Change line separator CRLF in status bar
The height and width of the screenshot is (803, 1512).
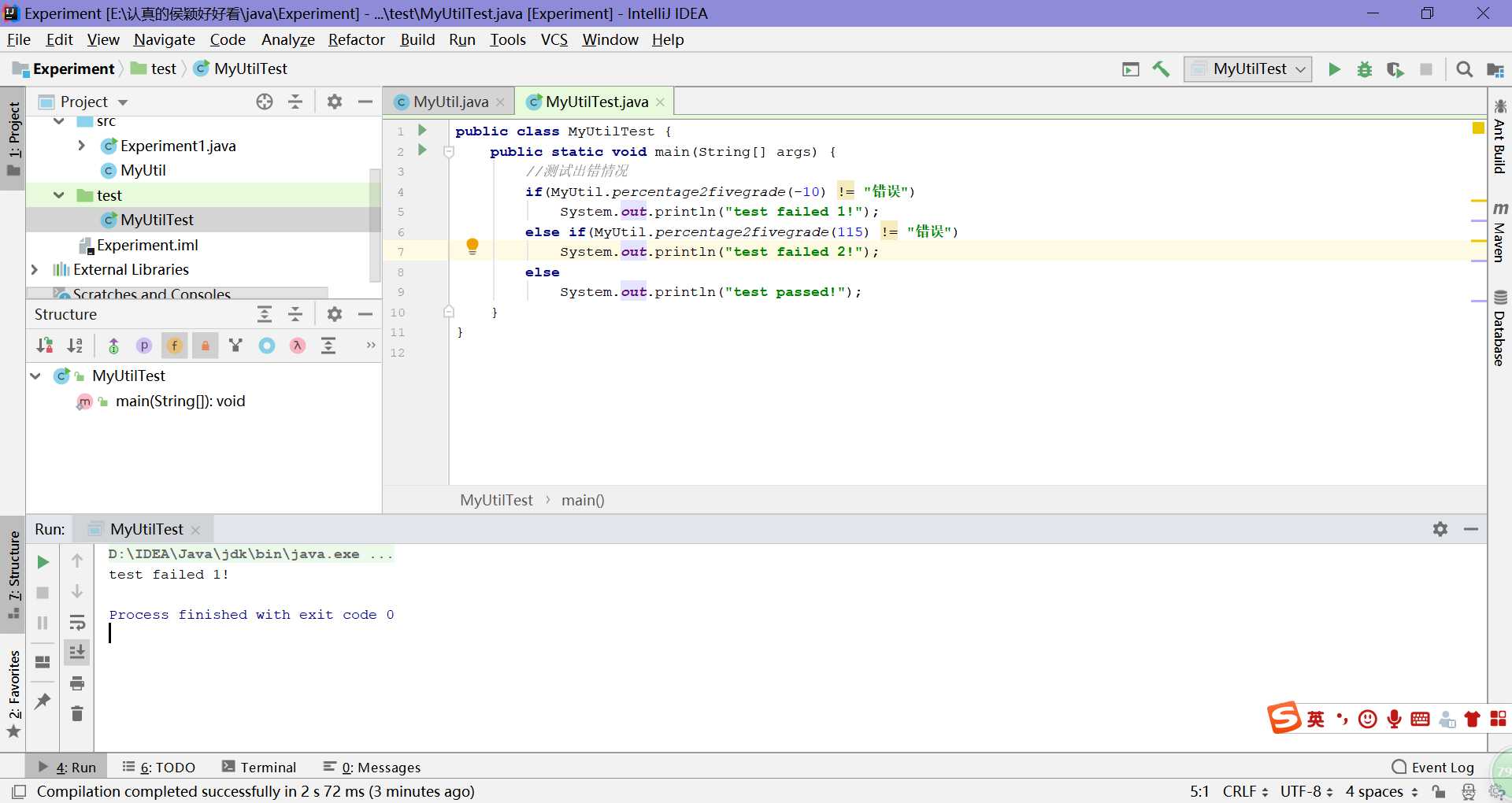pos(1245,791)
